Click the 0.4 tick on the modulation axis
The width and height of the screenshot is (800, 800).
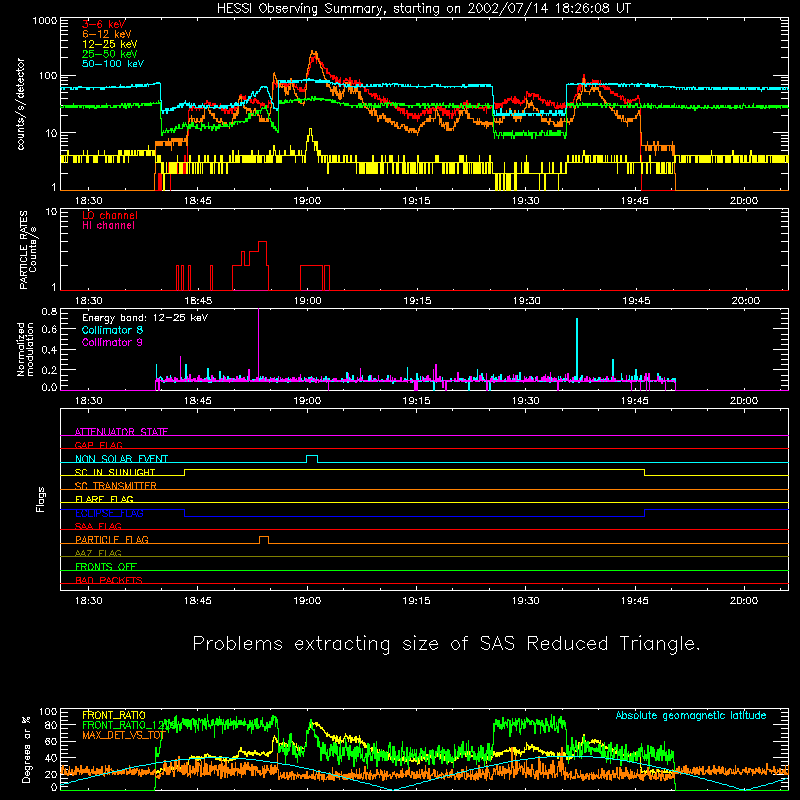tap(49, 350)
